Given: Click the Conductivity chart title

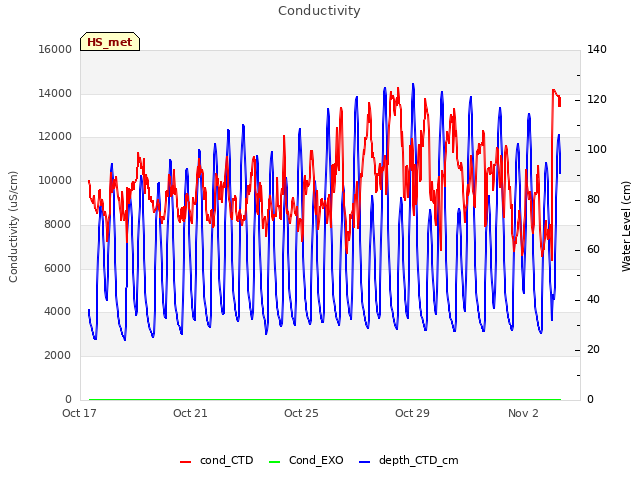Looking at the screenshot, I should 319,11.
